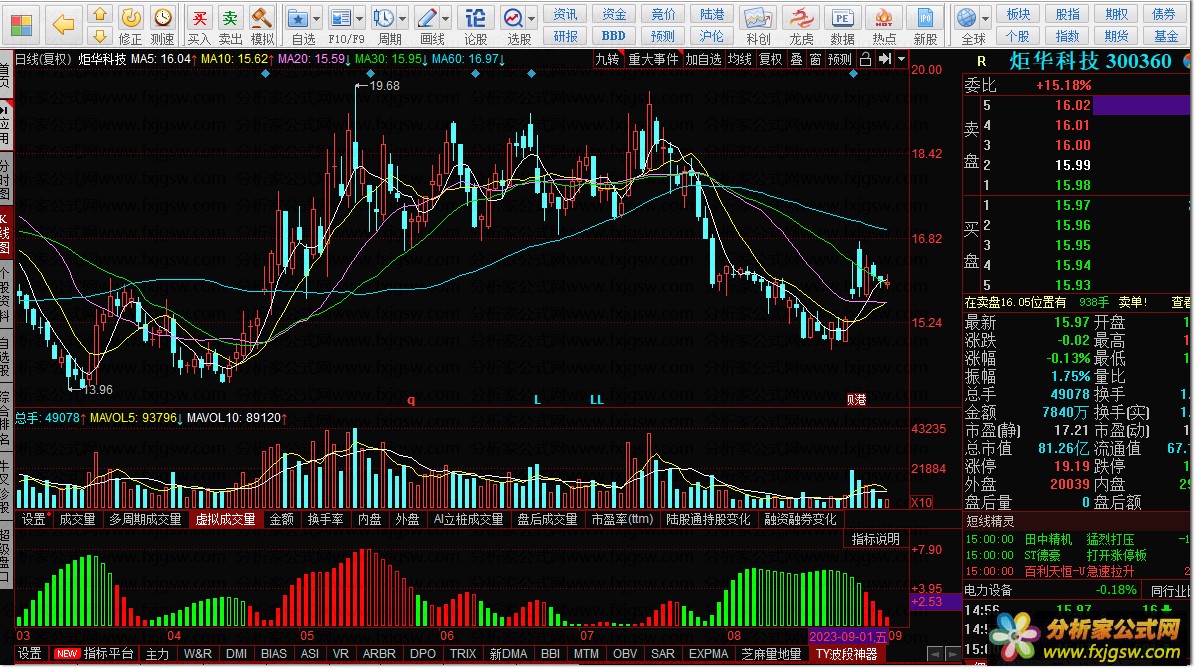Expand dropdown next to F10/F9 icon

[x=360, y=18]
